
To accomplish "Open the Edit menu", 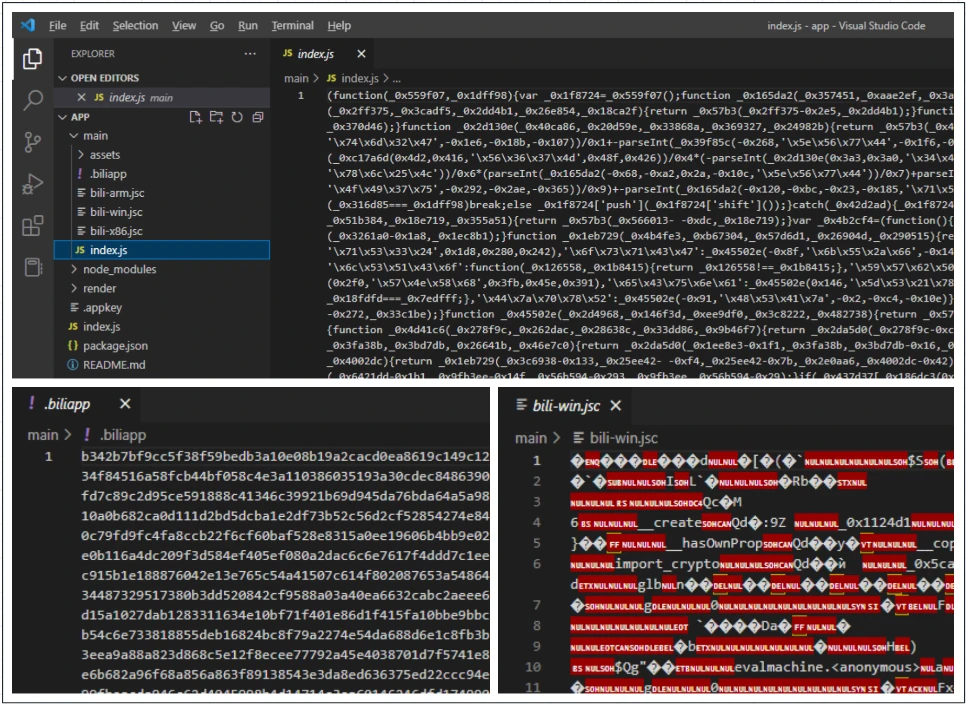I will (89, 25).
